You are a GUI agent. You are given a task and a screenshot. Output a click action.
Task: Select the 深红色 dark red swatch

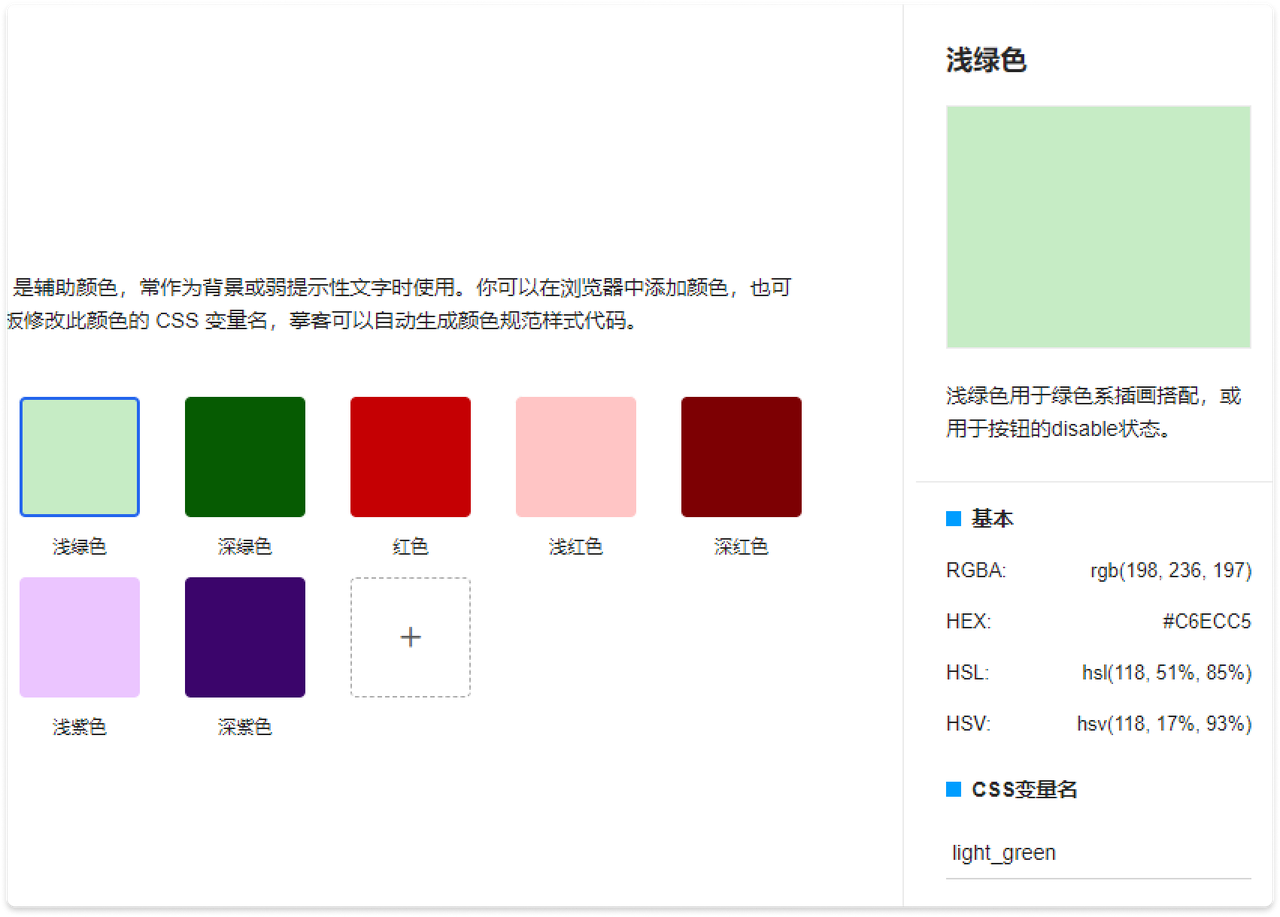pos(741,457)
